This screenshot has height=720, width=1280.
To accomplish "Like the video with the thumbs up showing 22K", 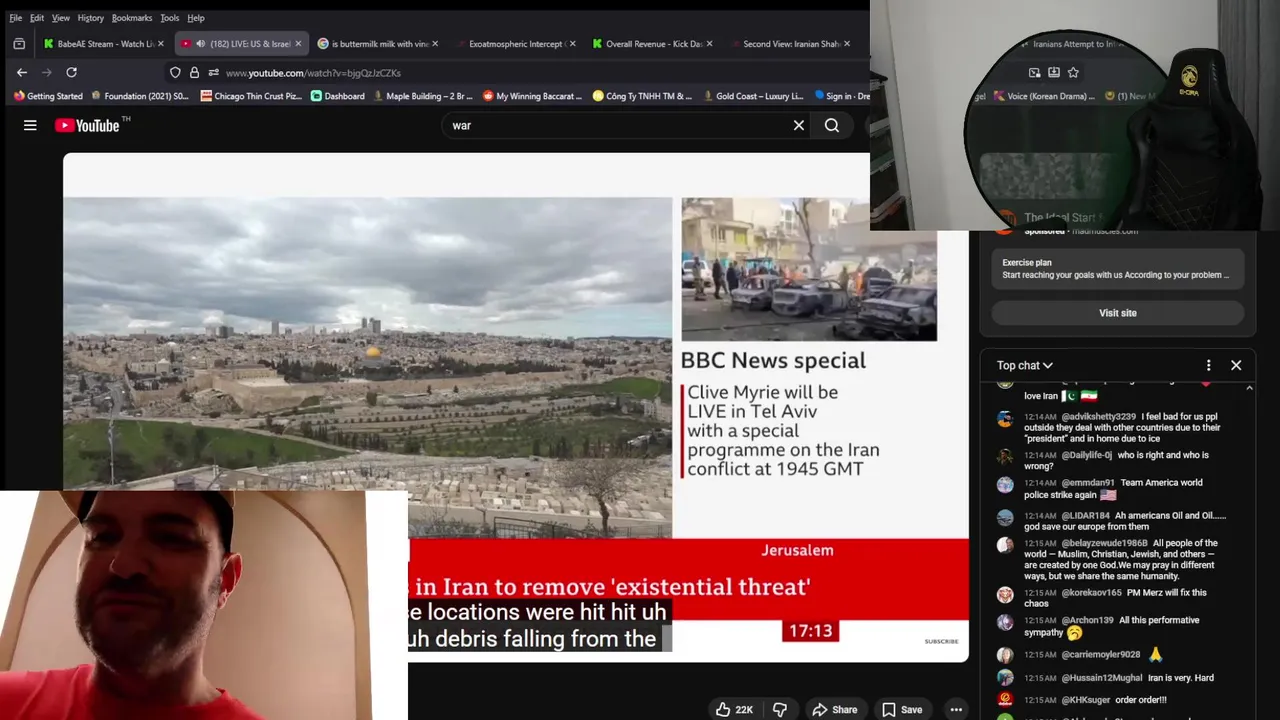I will 734,709.
